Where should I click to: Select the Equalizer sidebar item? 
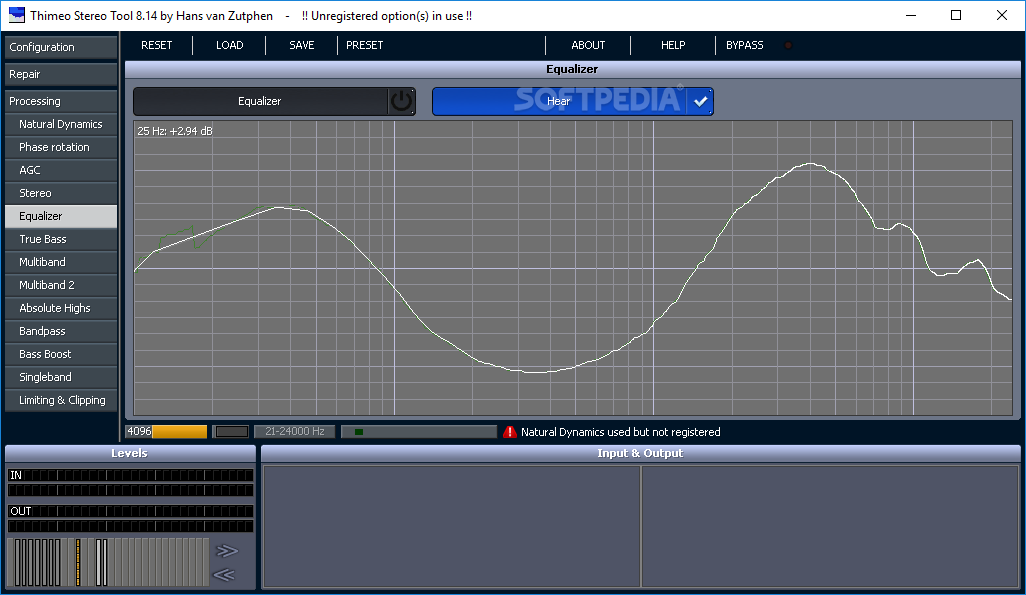click(61, 216)
